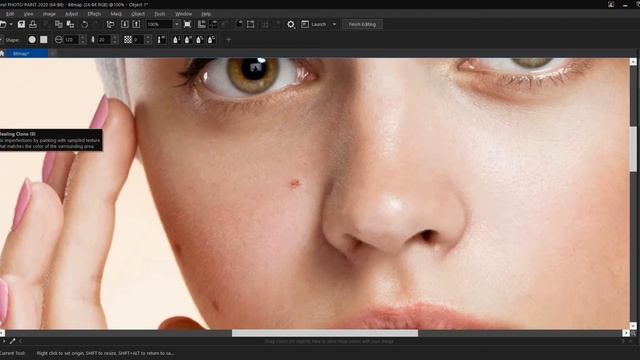Open the Tools menu
The width and height of the screenshot is (640, 360).
coord(160,14)
